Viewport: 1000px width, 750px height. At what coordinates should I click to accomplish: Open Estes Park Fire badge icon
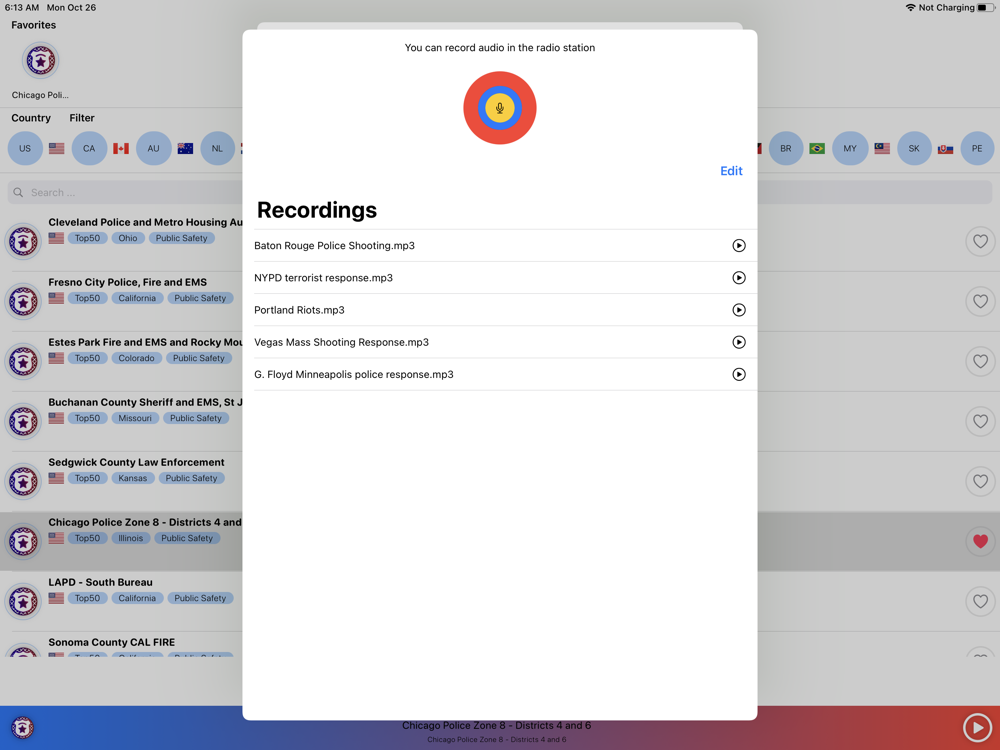pos(24,362)
